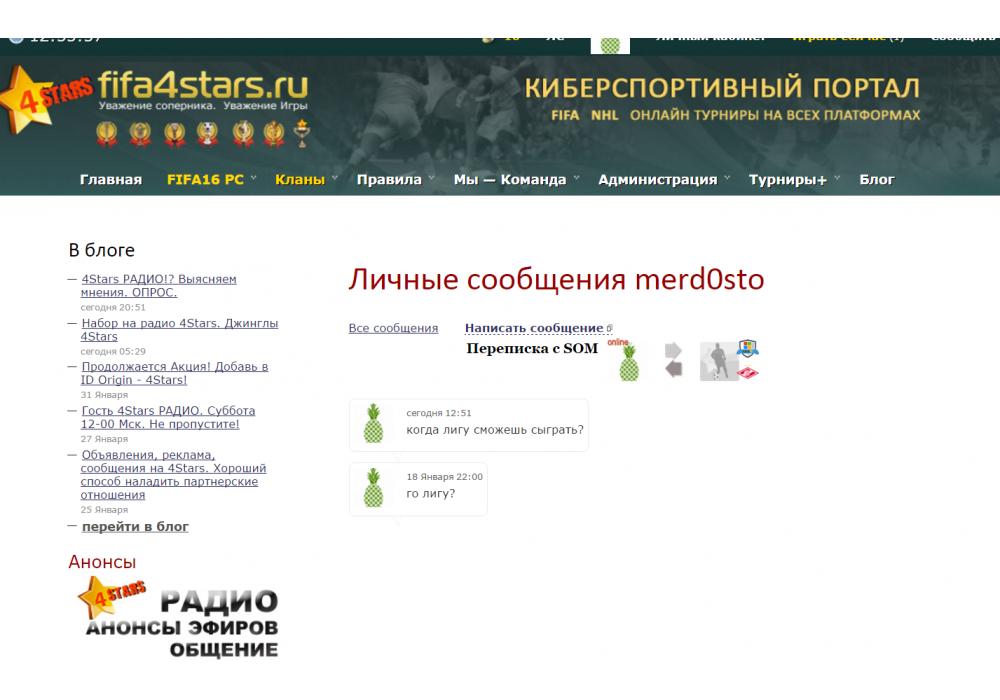Click the Анонсы sidebar heading
1000x700 pixels.
coord(102,562)
